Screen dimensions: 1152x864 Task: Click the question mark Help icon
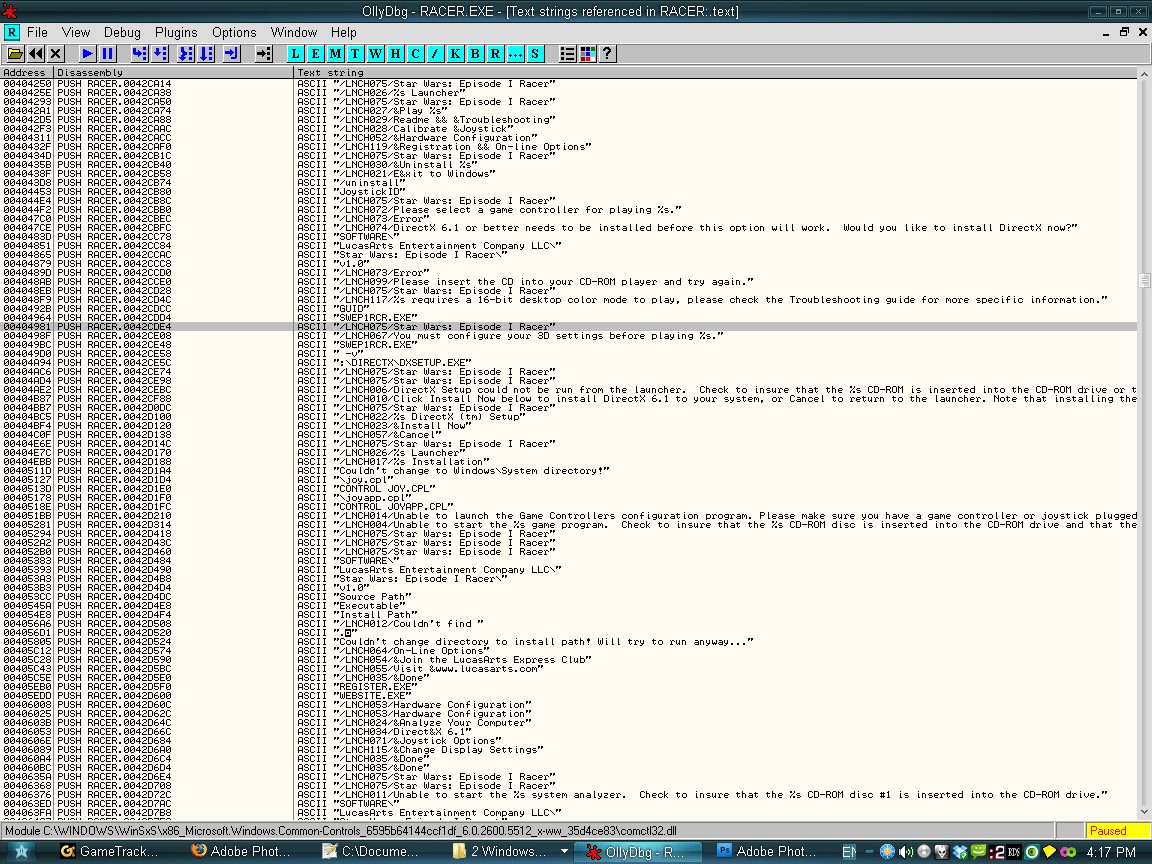point(607,54)
